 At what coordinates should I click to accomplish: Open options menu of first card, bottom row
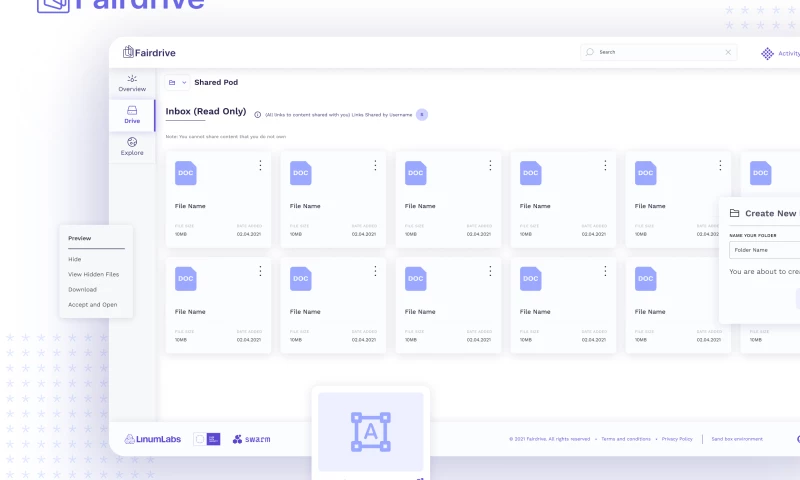point(260,271)
